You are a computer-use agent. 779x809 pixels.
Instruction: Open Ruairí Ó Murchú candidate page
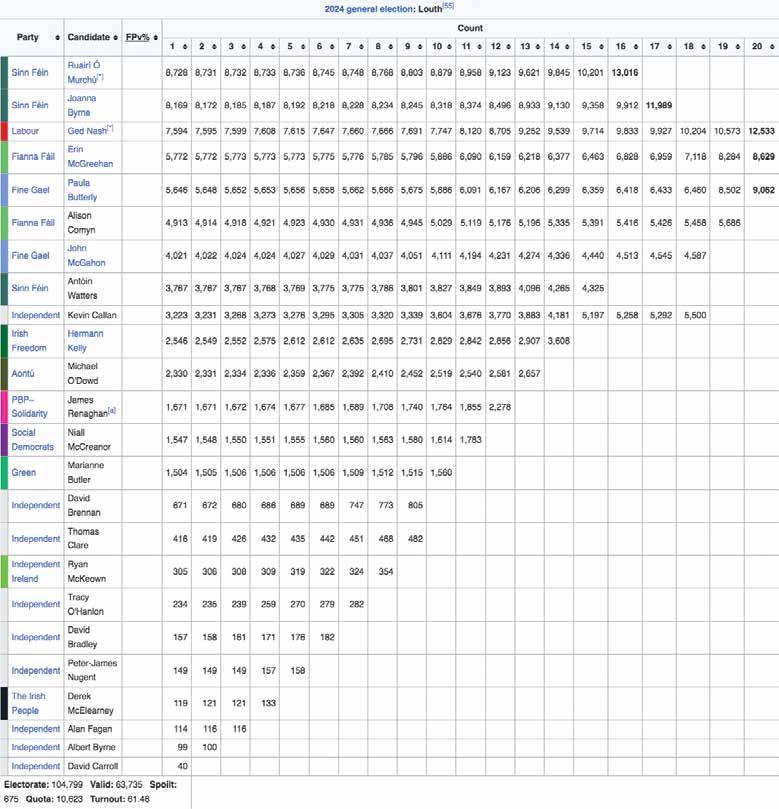tap(84, 72)
